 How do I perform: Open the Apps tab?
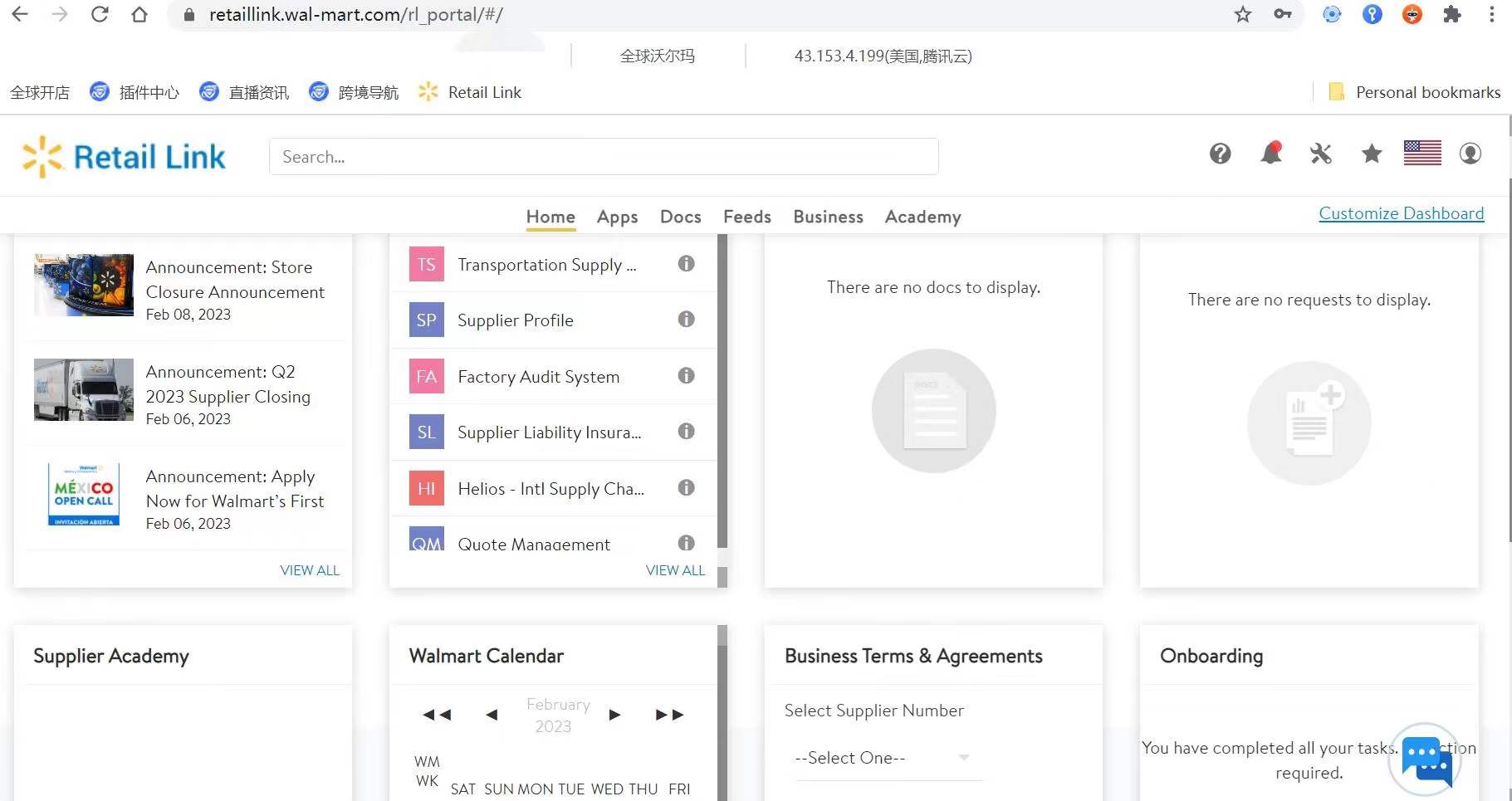618,217
